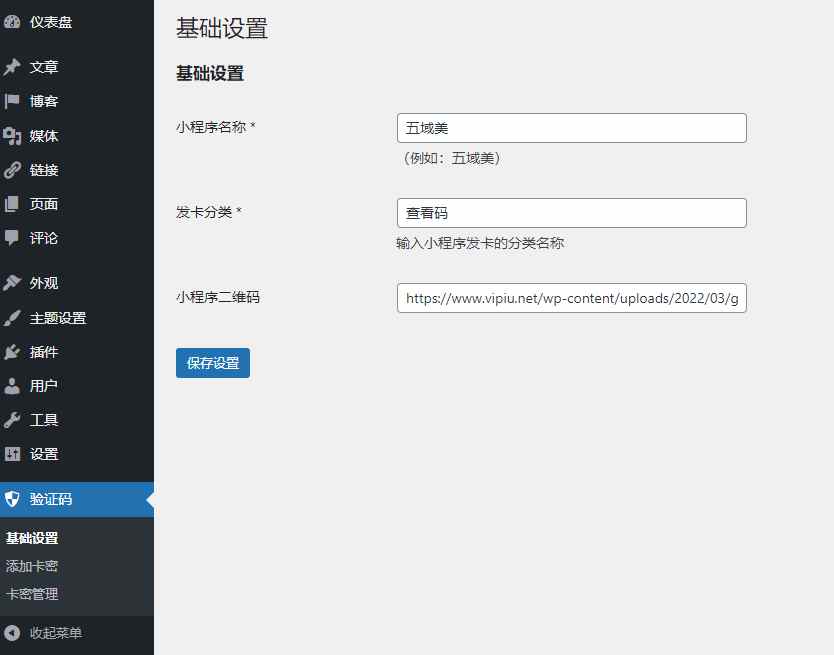
Task: Open the 添加卡密 submenu item
Action: coord(32,566)
